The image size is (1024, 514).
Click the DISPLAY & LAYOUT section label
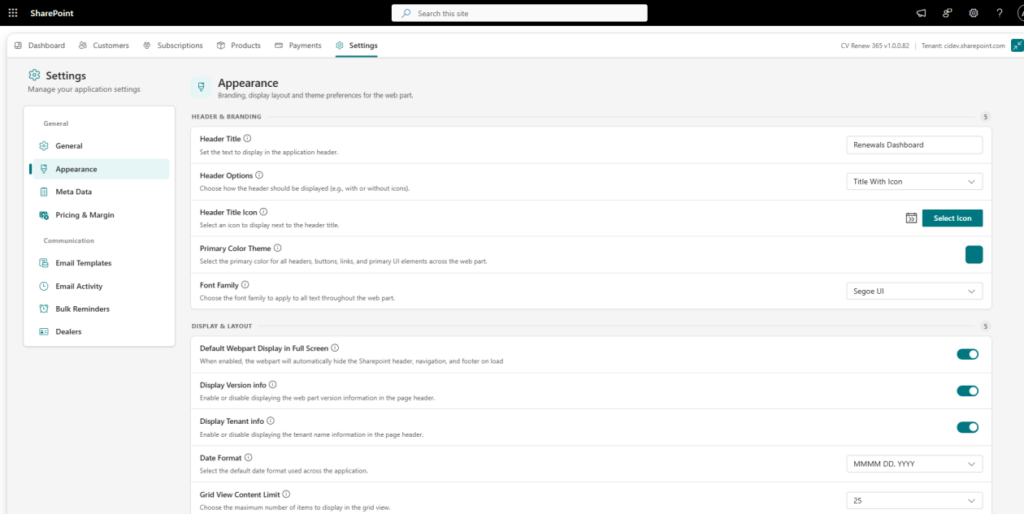pos(222,326)
